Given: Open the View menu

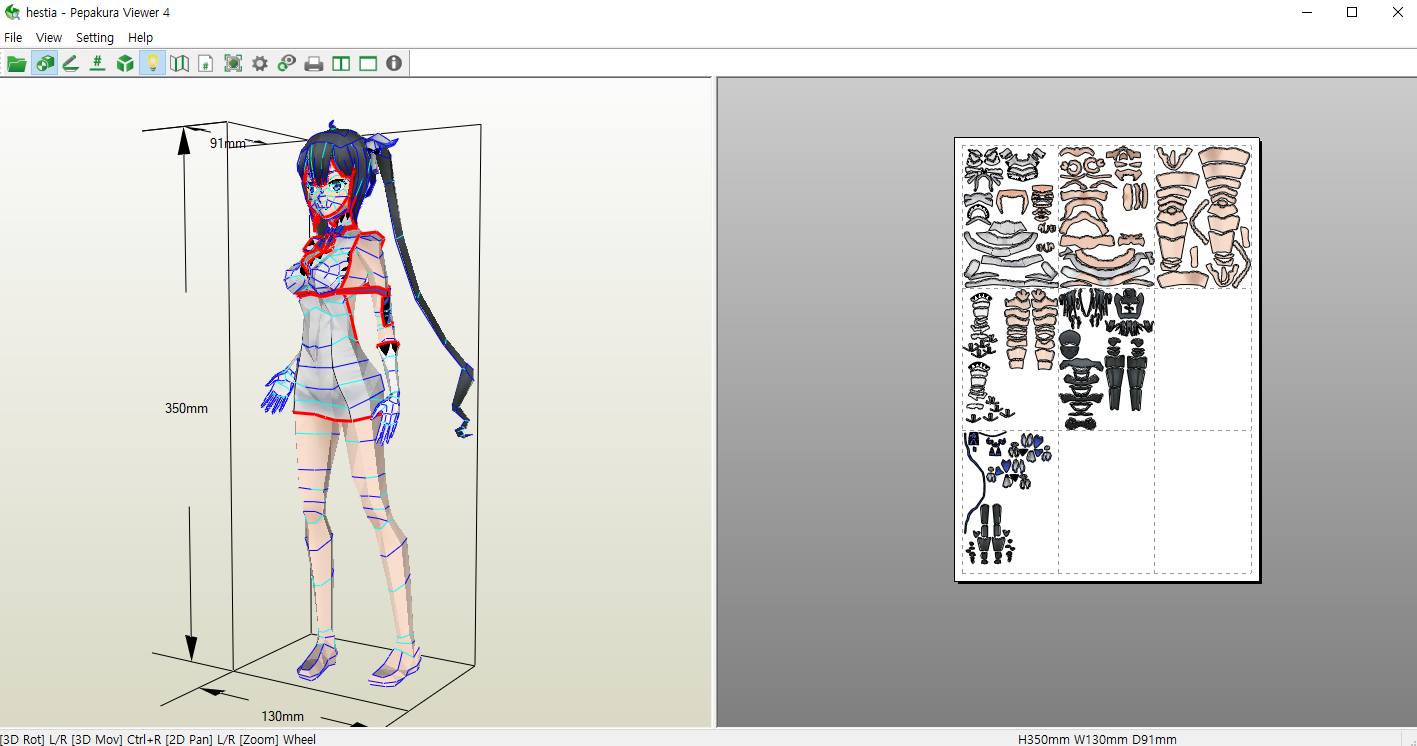Looking at the screenshot, I should (x=49, y=38).
